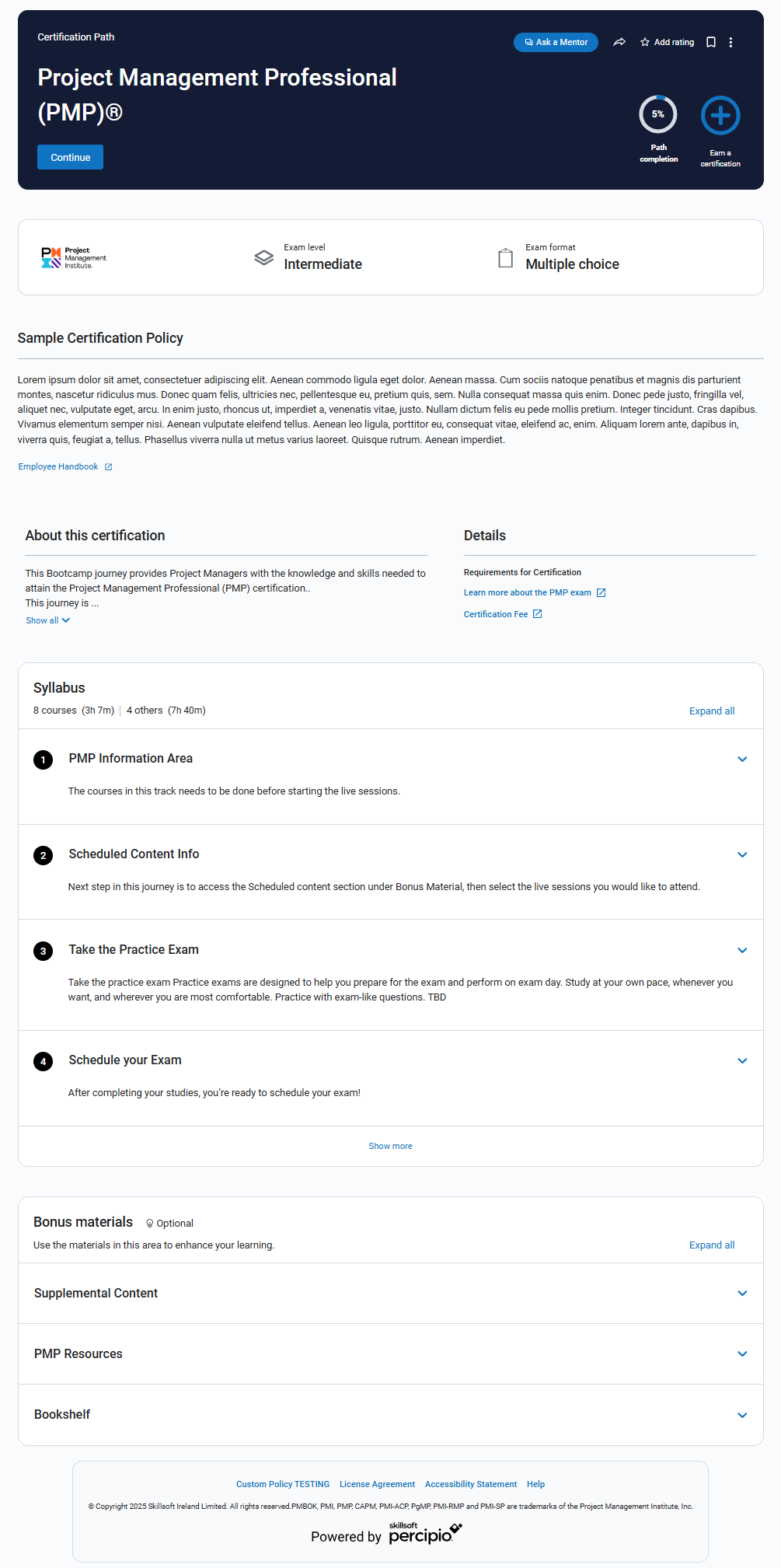Expand the Scheduled Content Info section
The image size is (781, 1568).
pos(742,854)
